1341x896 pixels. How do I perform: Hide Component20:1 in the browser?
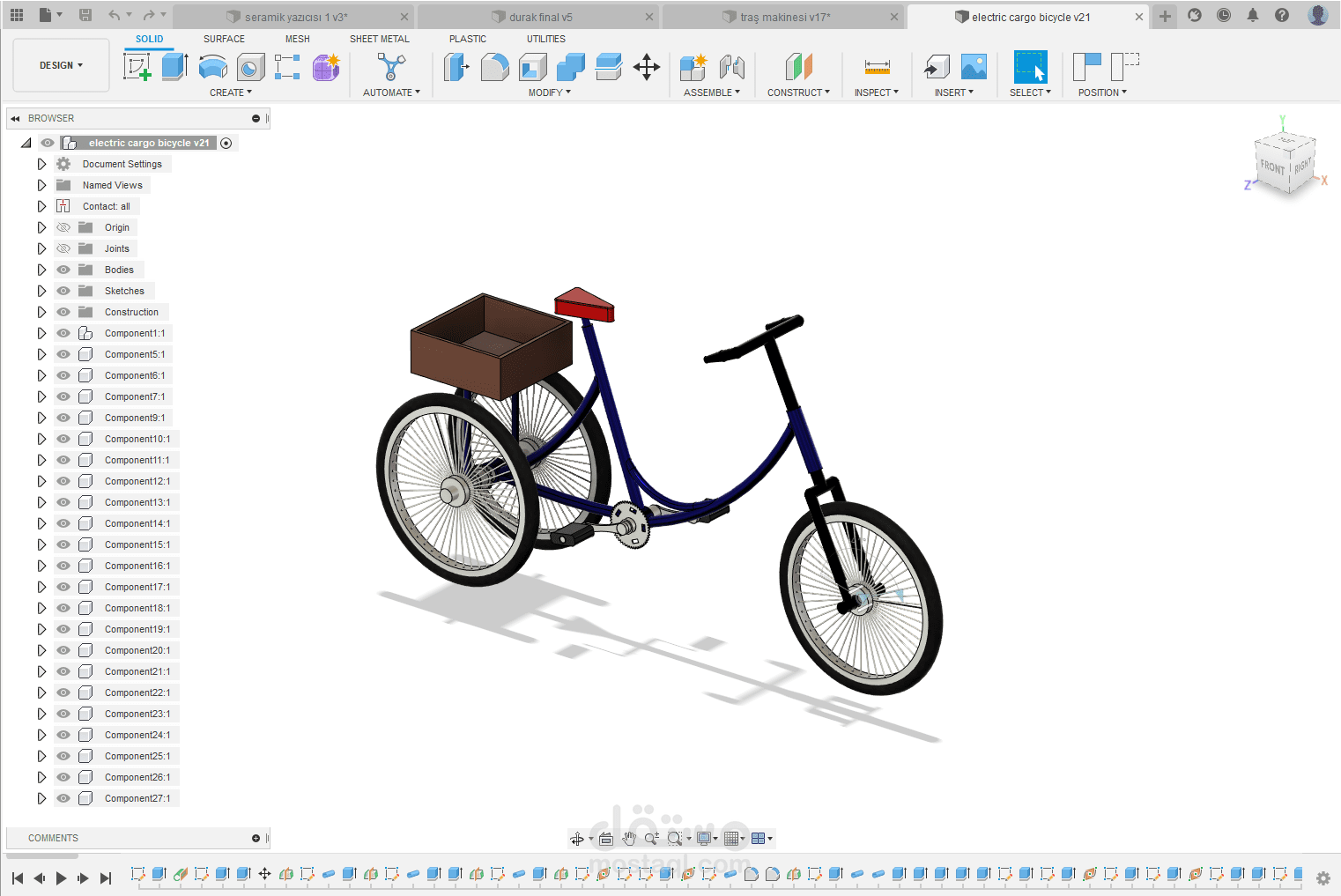pos(63,650)
